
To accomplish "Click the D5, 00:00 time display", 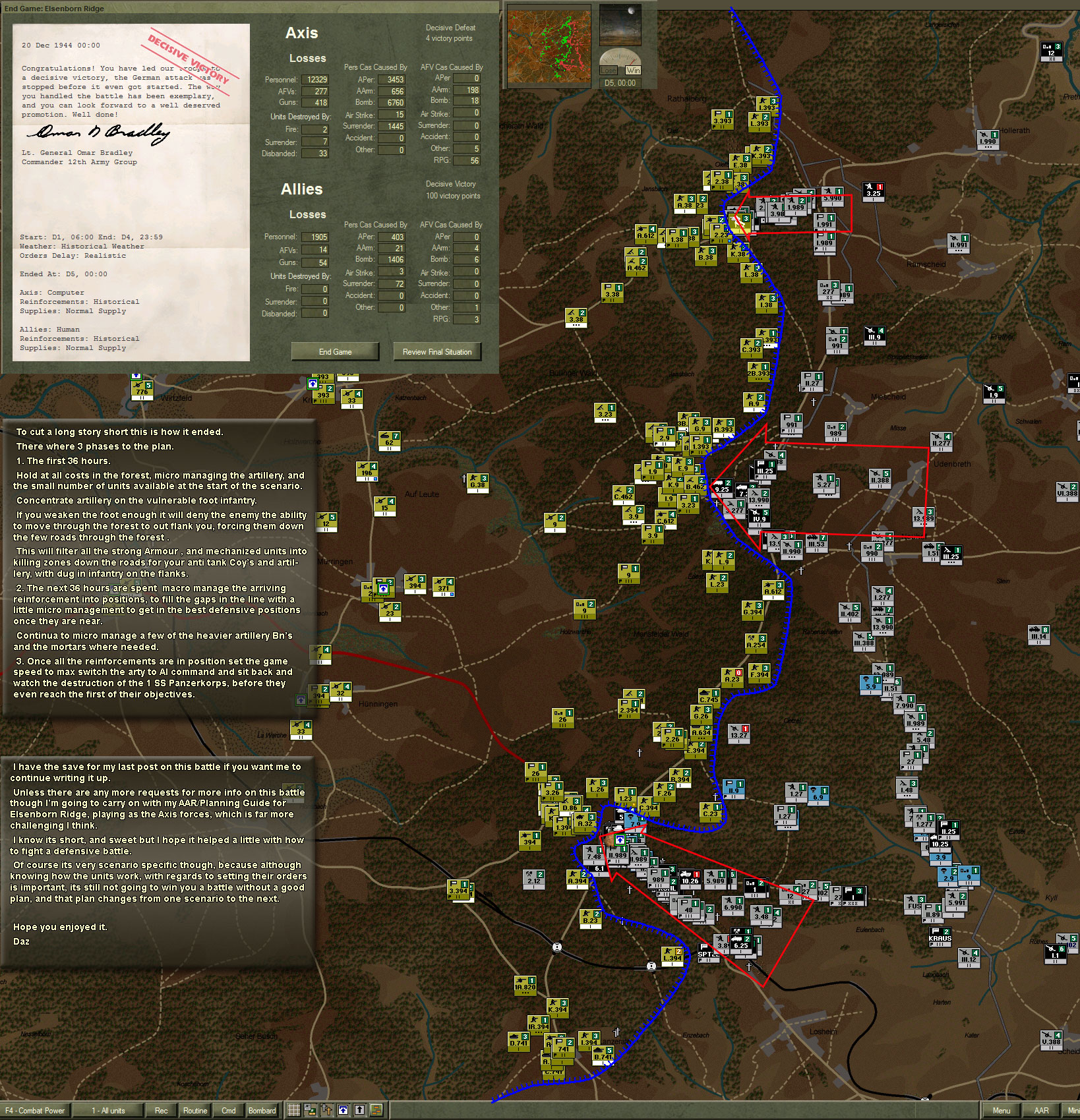I will 620,83.
